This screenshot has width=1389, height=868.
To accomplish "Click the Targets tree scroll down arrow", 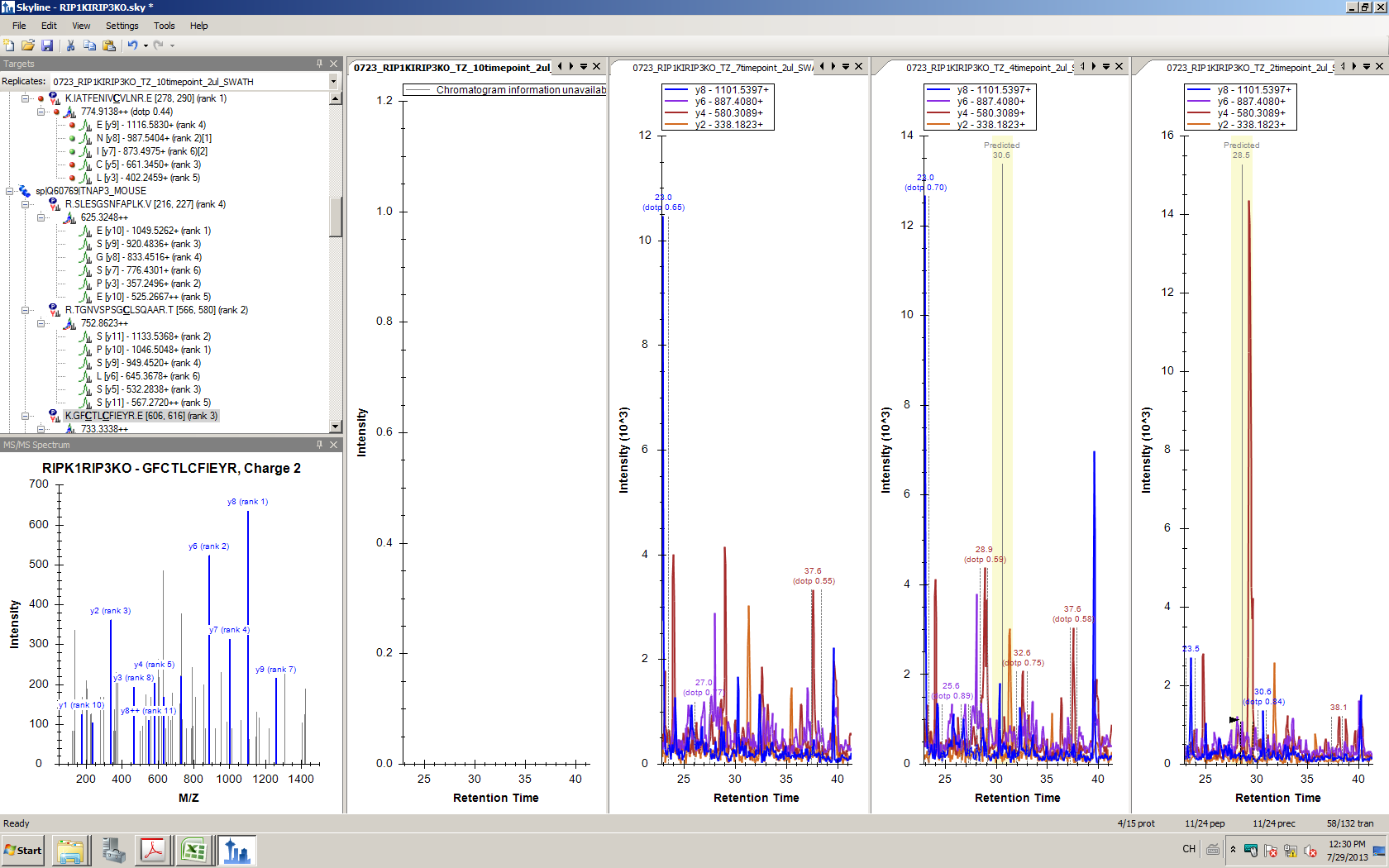I will click(335, 427).
